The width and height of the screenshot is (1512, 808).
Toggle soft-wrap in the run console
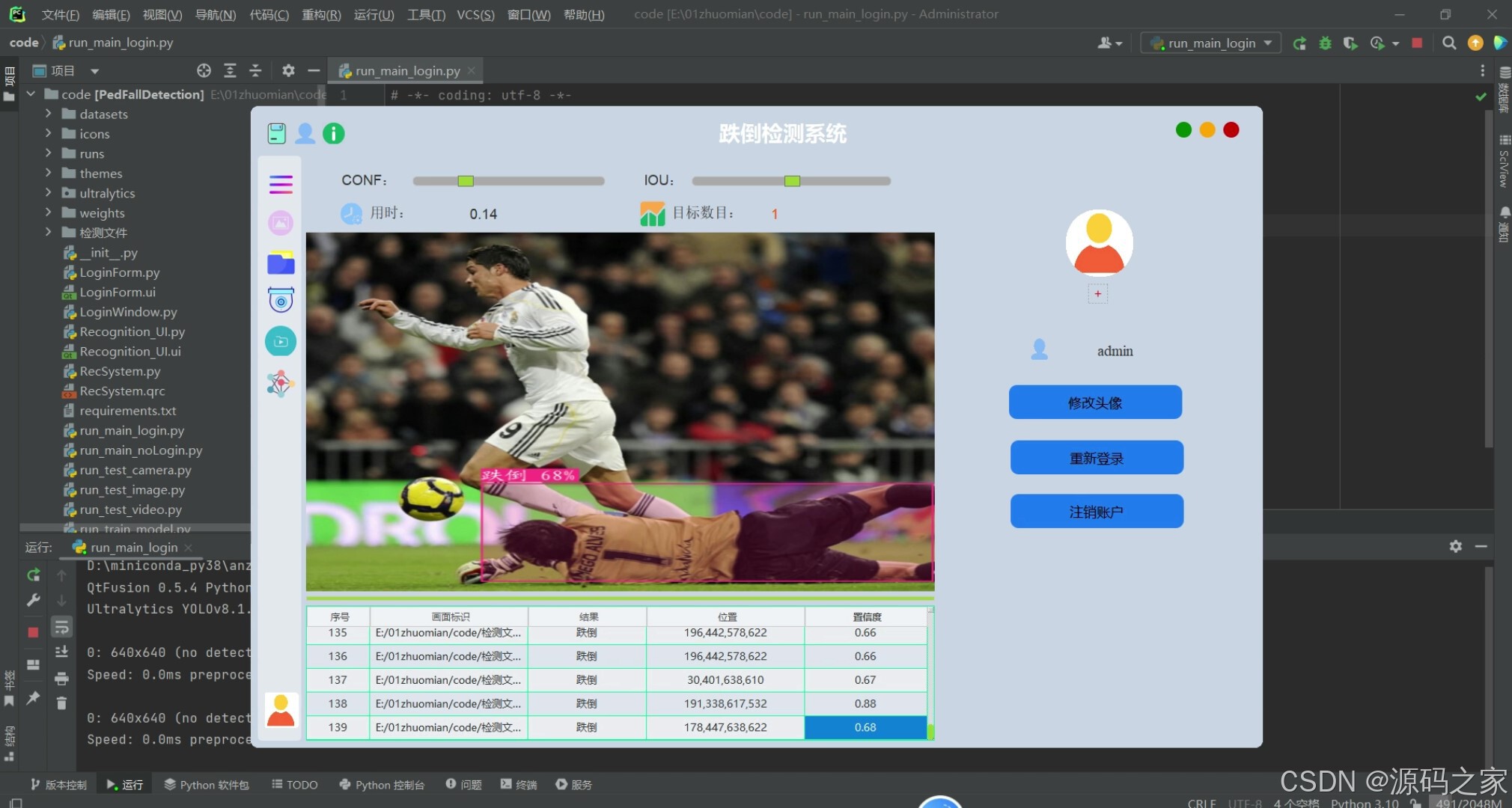(61, 627)
